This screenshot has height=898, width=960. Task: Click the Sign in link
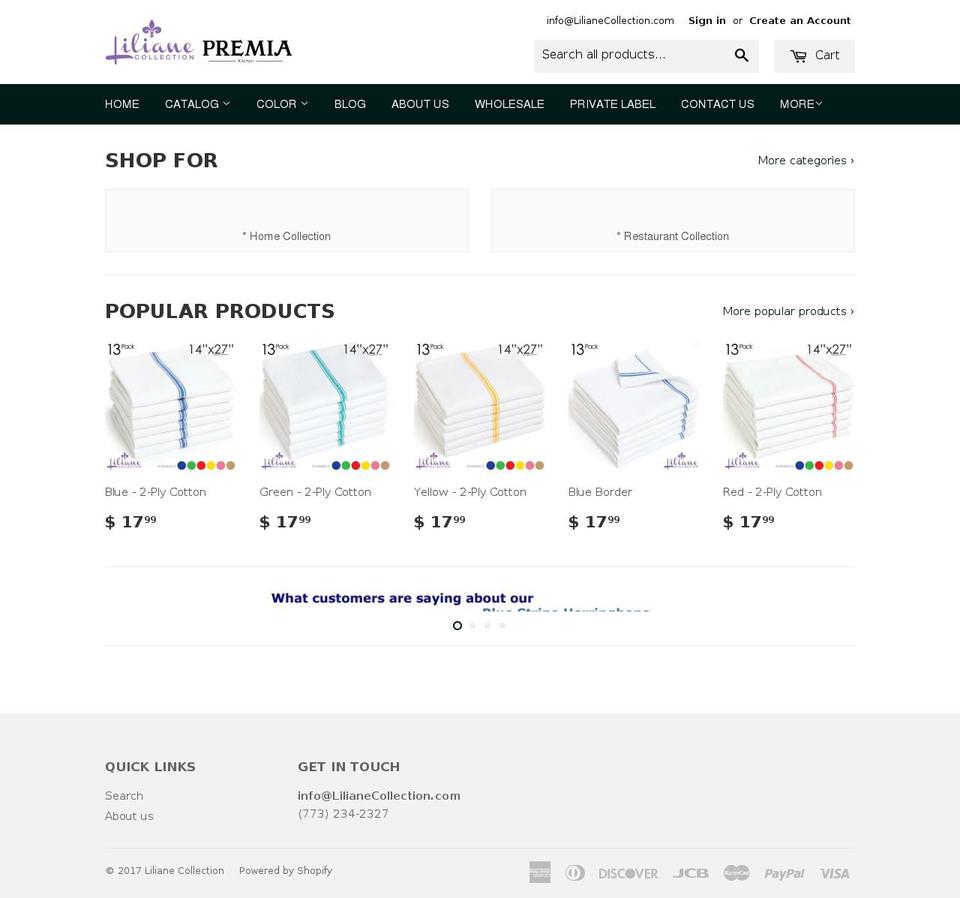707,20
